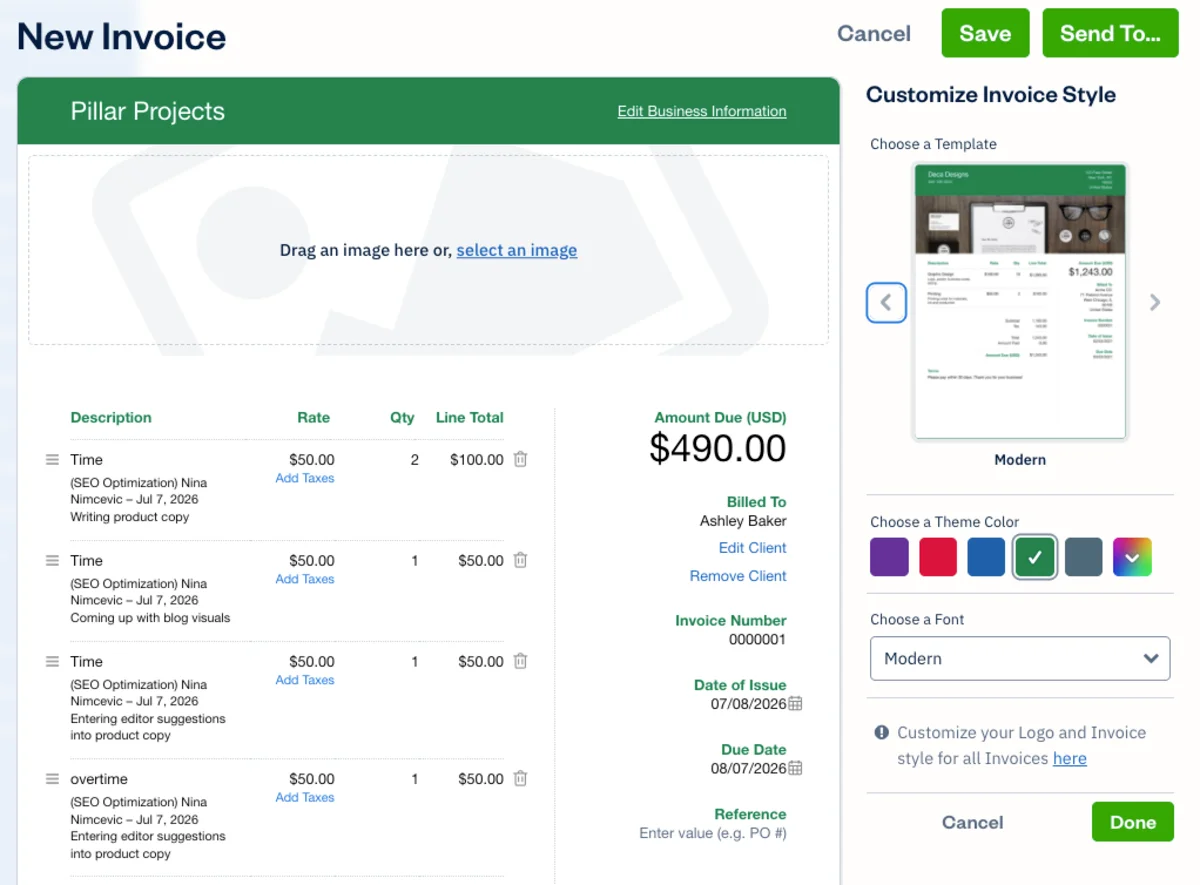Cancel the new invoice at top
Screen dimensions: 1200x885
tap(874, 33)
